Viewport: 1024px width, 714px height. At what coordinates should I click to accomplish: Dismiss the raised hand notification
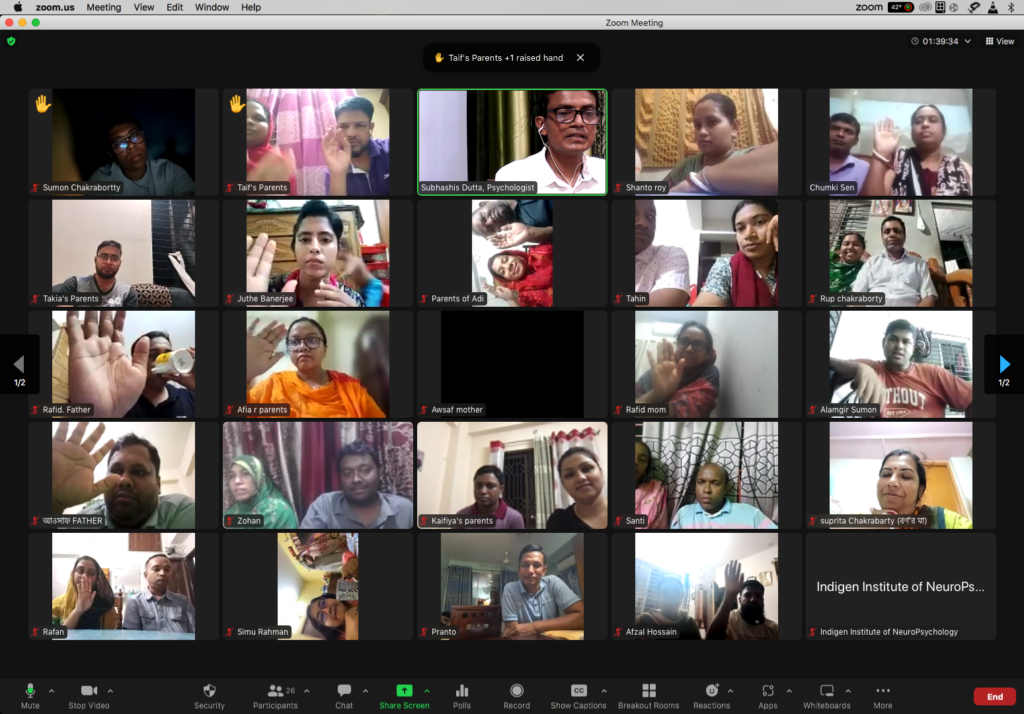(580, 58)
